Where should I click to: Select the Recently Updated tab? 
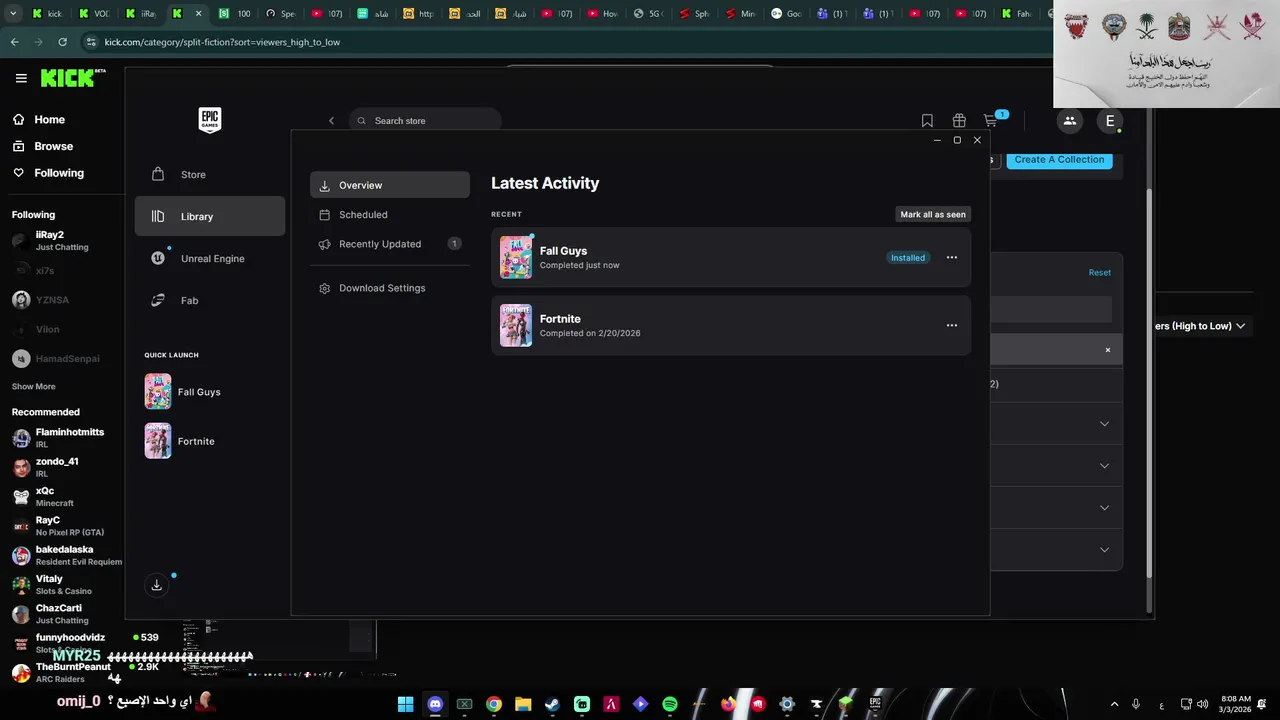pos(390,244)
